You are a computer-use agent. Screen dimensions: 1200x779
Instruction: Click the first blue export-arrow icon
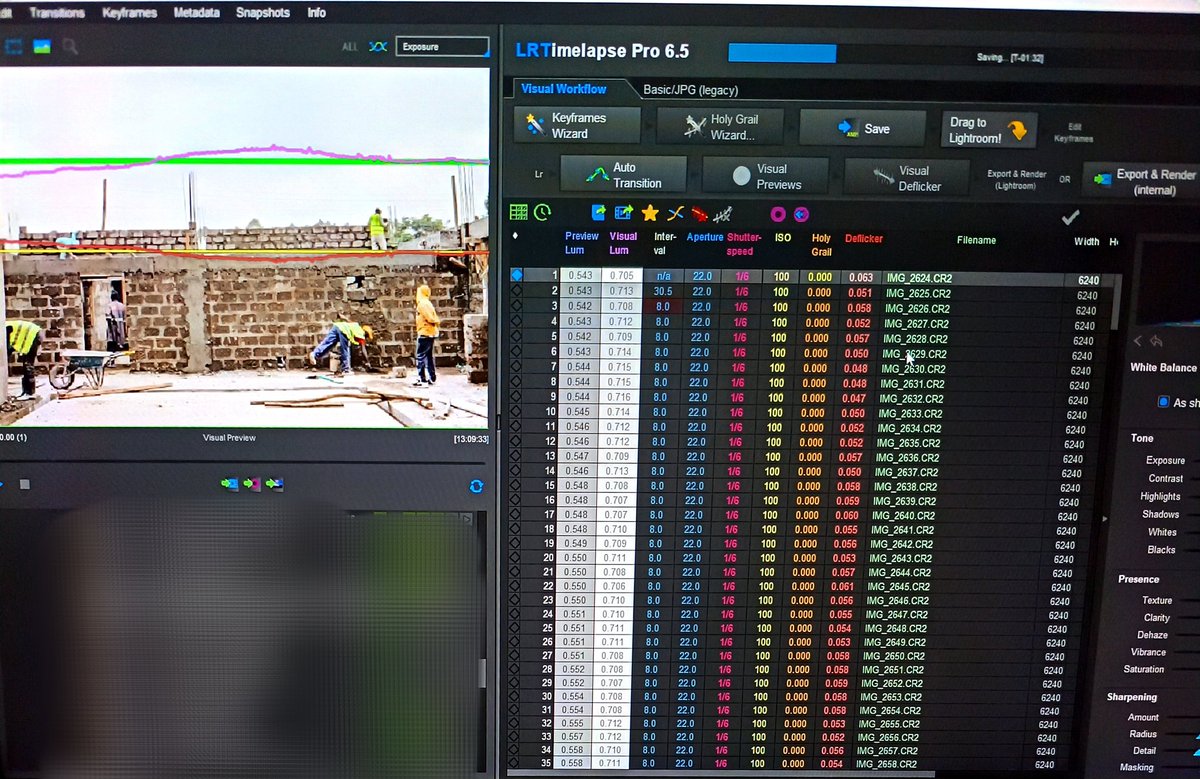(599, 212)
